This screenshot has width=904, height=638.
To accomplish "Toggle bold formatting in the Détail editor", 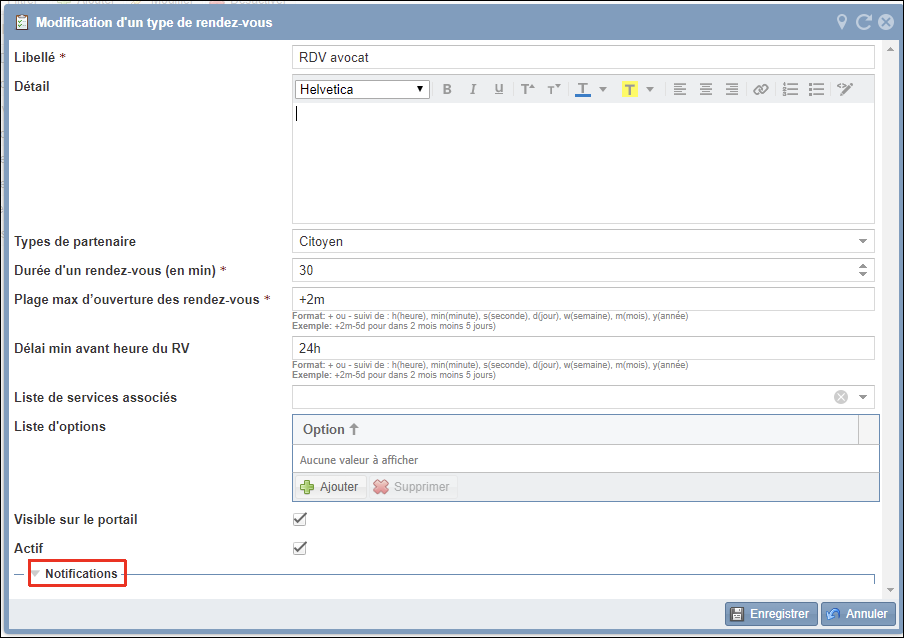I will (x=447, y=89).
